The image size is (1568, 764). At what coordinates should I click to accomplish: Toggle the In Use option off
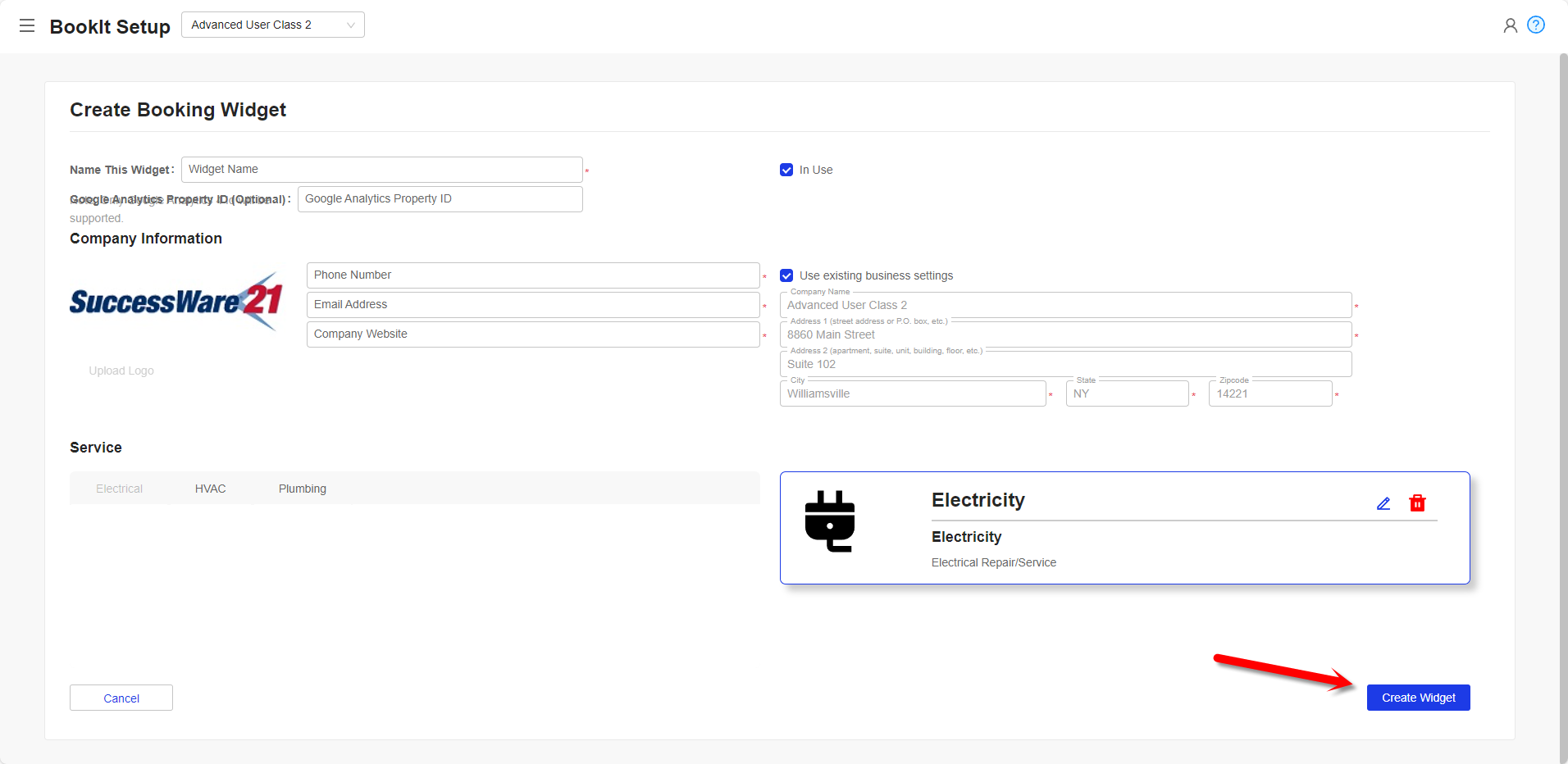[786, 170]
